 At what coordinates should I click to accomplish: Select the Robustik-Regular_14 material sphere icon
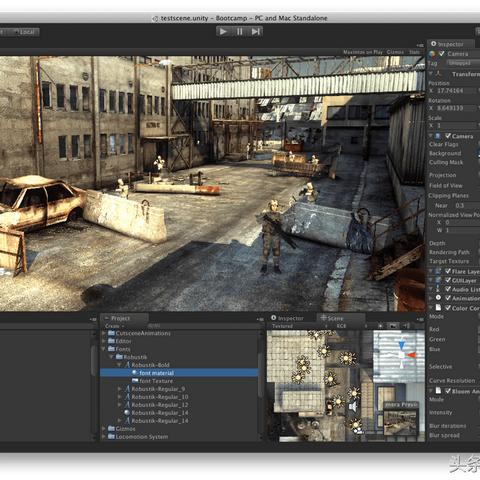127,413
